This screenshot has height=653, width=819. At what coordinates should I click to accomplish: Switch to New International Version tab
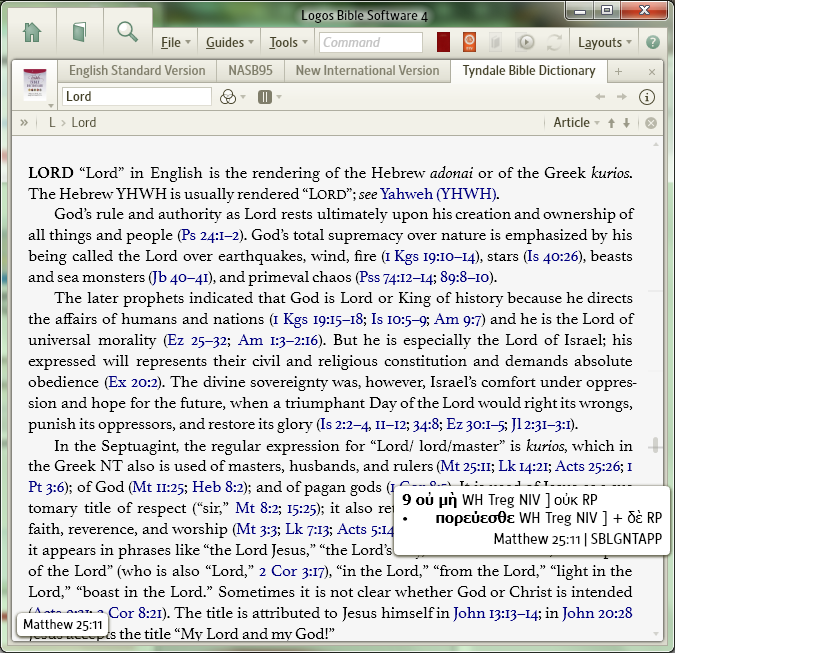click(x=367, y=71)
